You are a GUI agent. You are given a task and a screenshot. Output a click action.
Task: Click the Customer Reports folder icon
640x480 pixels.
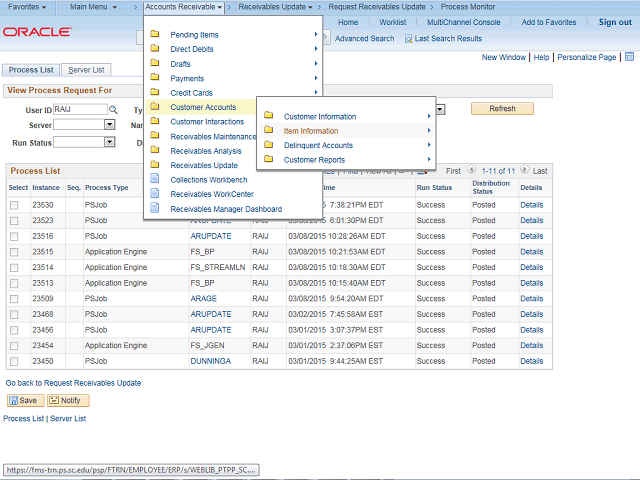(269, 160)
